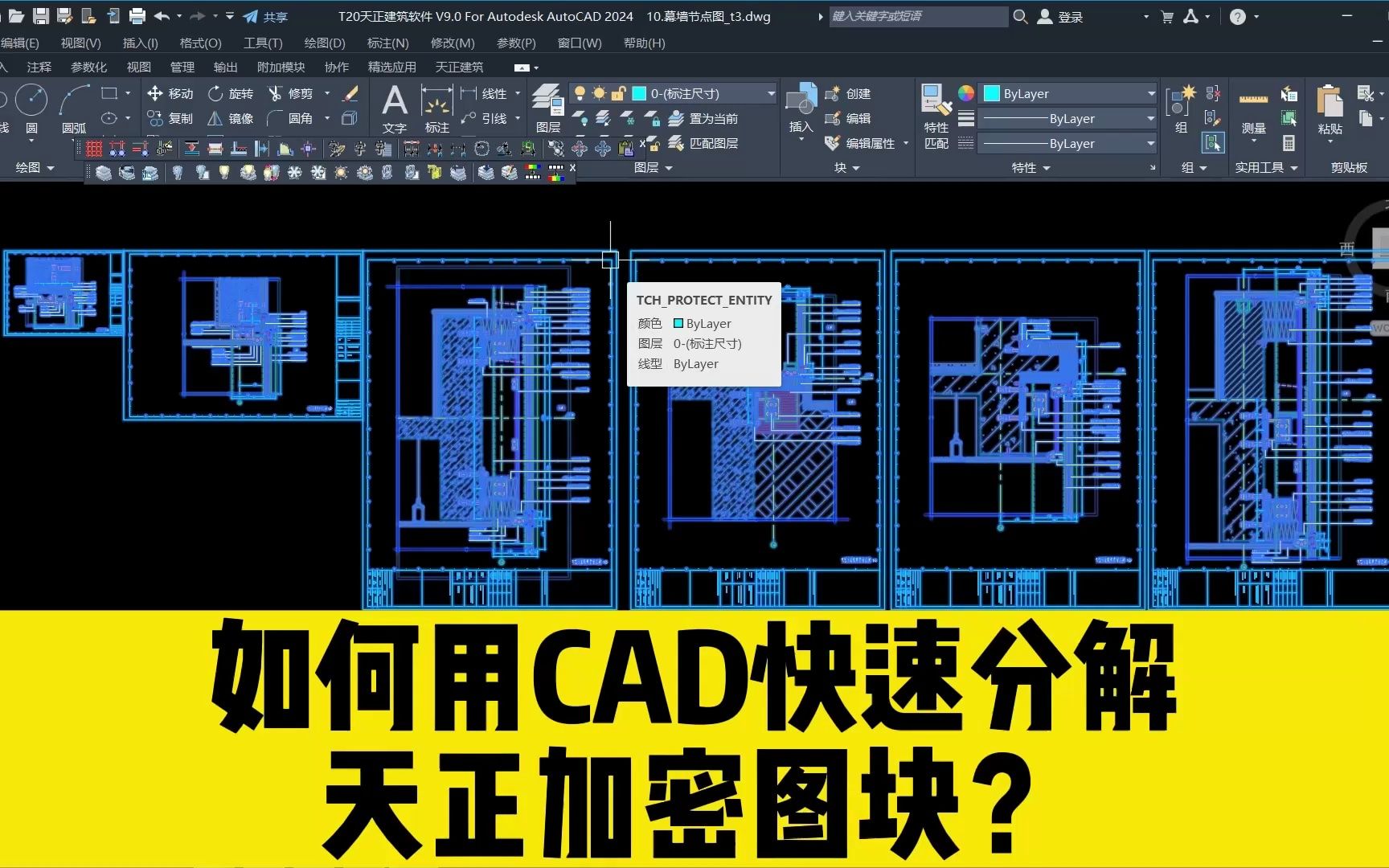Print the drawing using the printer icon
Image resolution: width=1389 pixels, height=868 pixels.
click(137, 16)
